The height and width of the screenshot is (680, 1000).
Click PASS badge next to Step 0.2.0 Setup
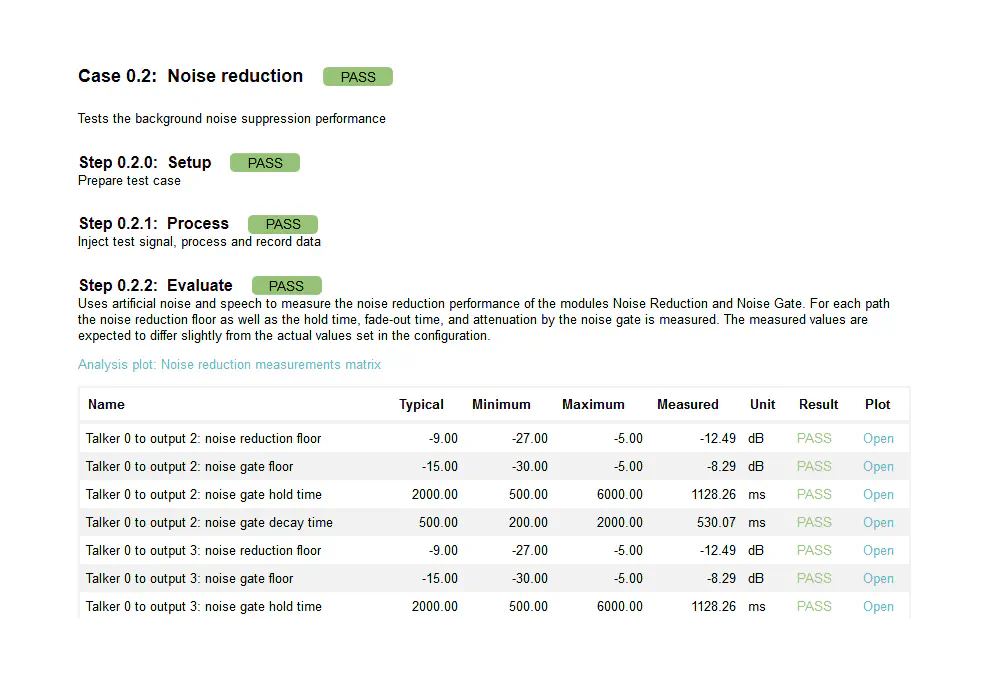[265, 163]
